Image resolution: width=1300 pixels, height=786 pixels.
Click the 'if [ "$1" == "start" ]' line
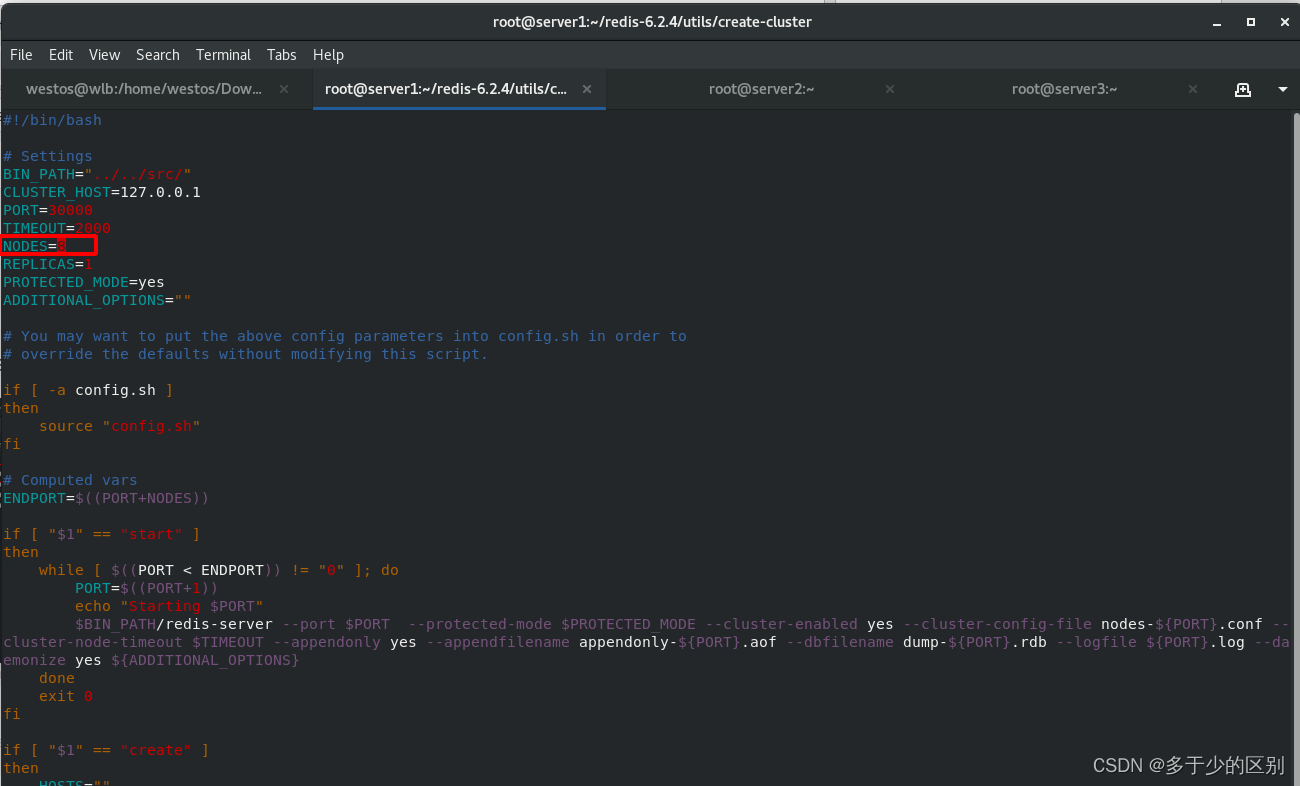tap(102, 534)
